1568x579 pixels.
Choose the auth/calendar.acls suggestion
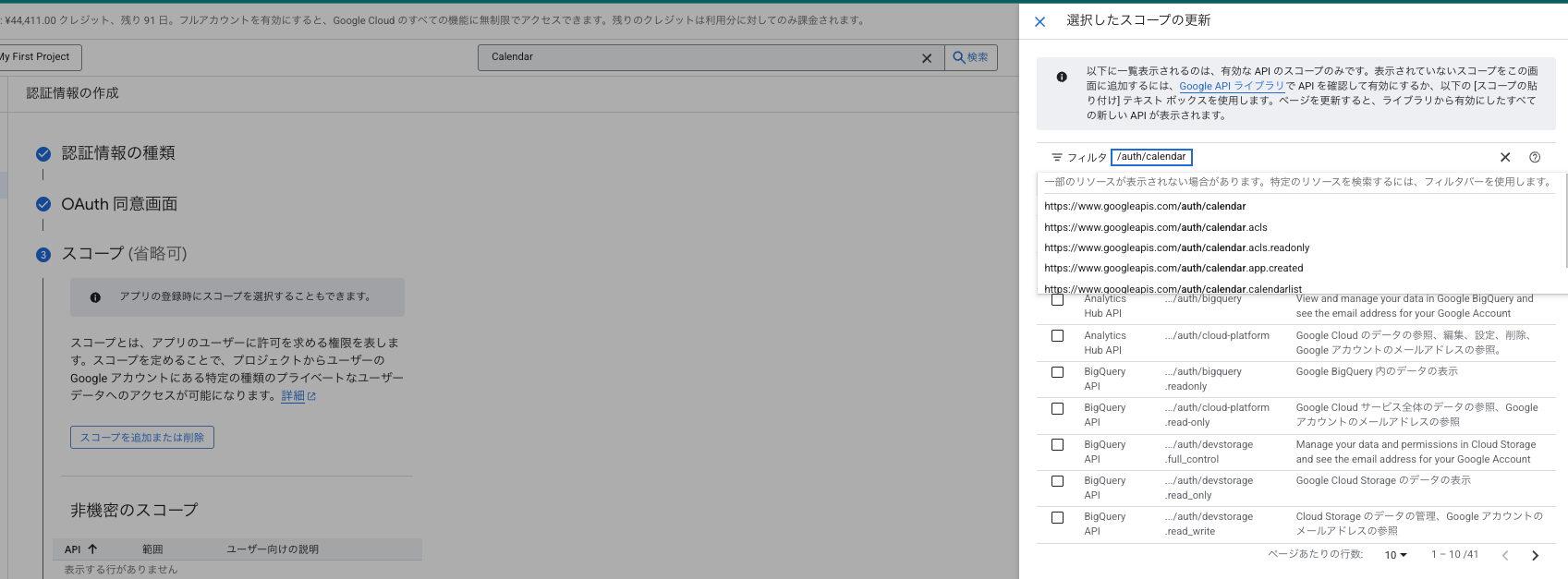click(x=1156, y=227)
